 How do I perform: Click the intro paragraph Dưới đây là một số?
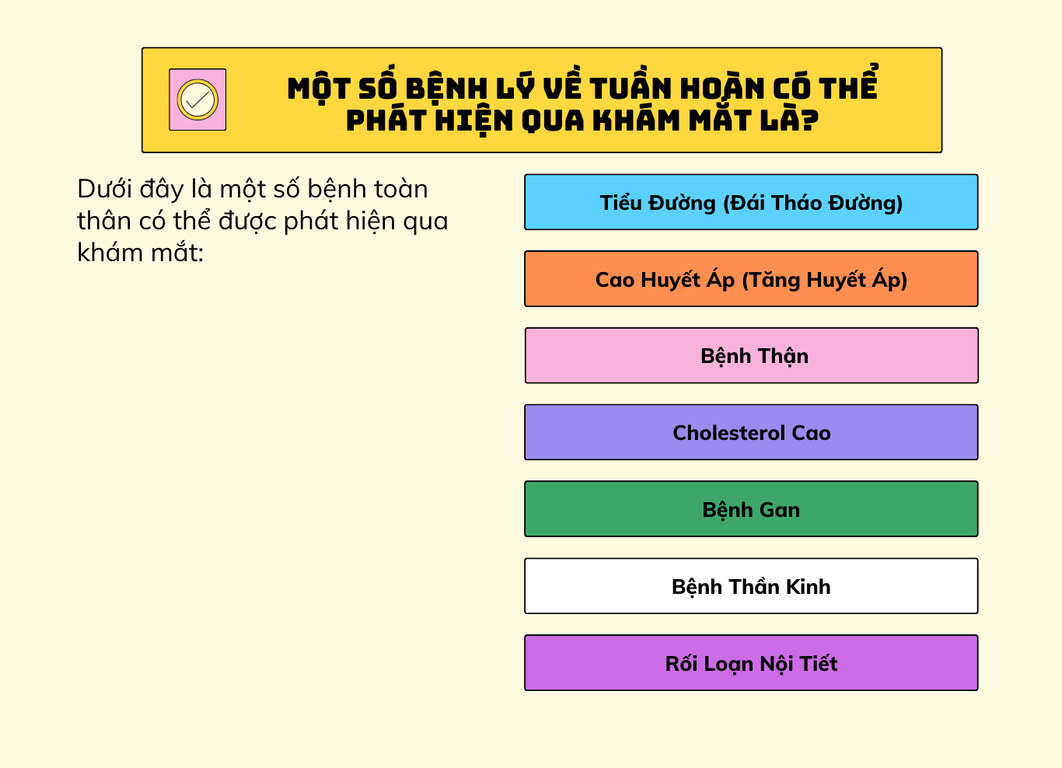(262, 221)
